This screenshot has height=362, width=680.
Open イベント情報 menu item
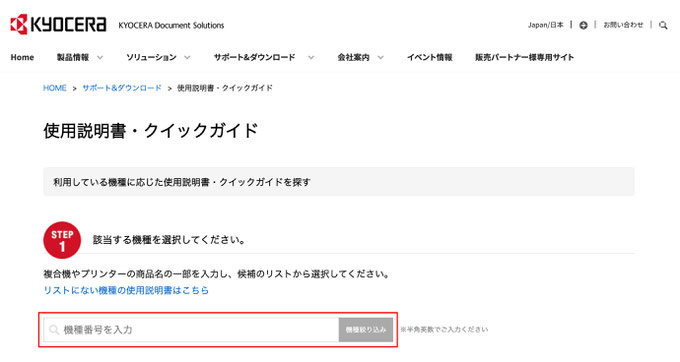[430, 57]
